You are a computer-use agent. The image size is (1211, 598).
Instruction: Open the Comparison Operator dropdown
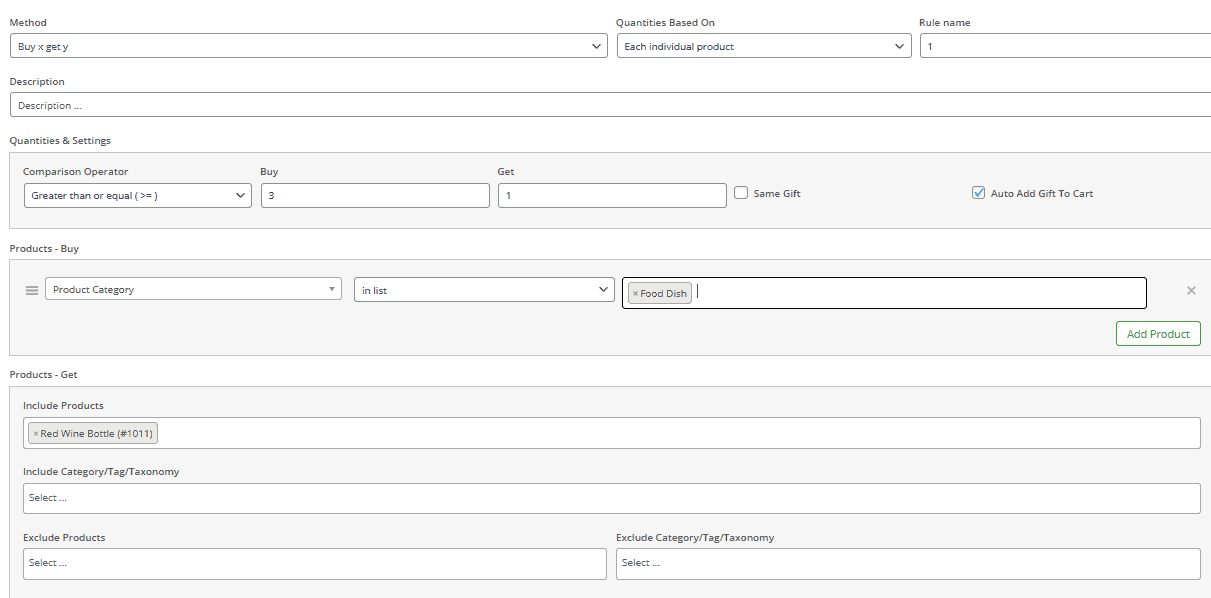137,195
